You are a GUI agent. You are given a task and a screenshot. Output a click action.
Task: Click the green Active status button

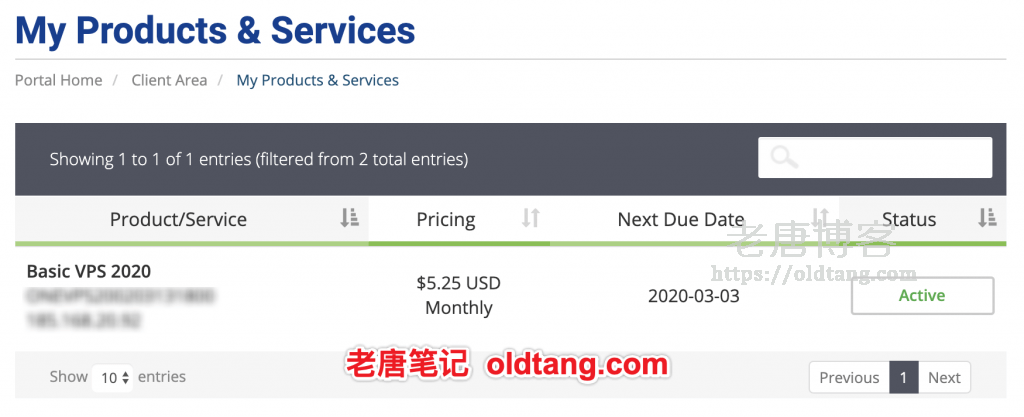click(922, 296)
